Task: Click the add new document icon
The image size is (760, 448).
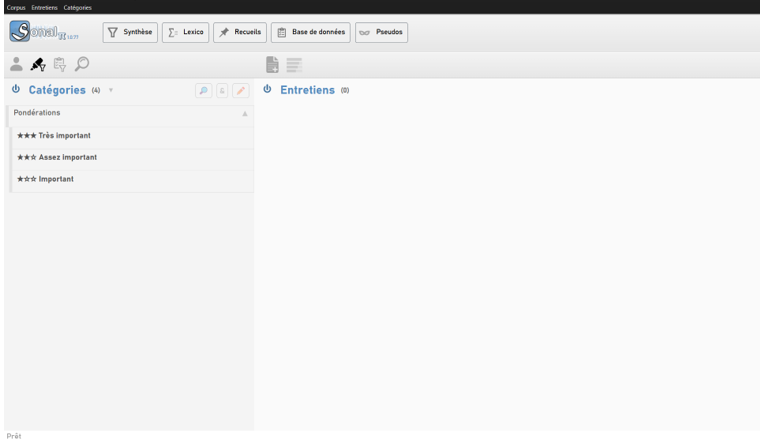Action: point(272,64)
